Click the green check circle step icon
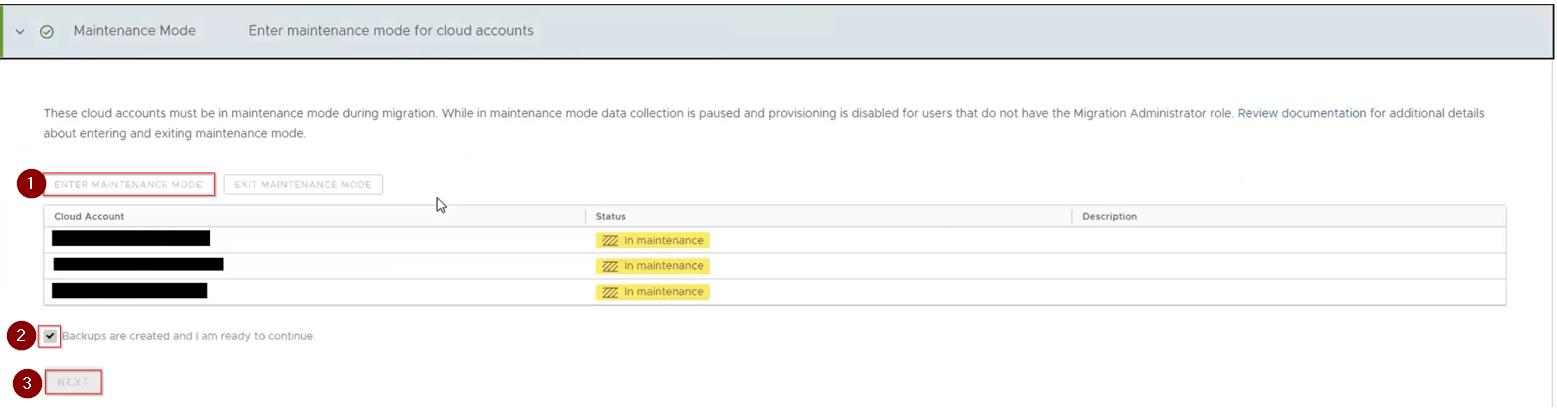 pos(46,31)
